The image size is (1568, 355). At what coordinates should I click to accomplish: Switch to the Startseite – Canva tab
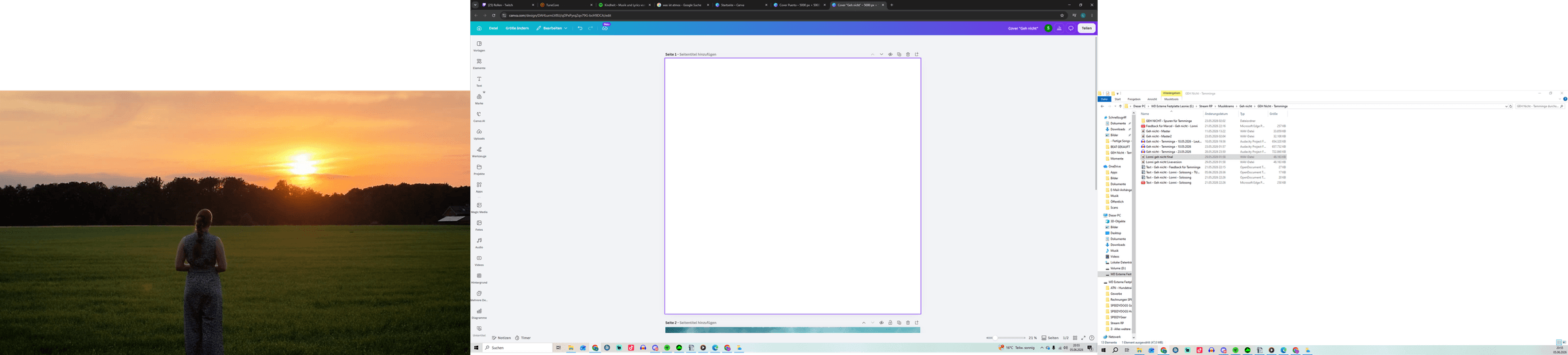(x=739, y=5)
